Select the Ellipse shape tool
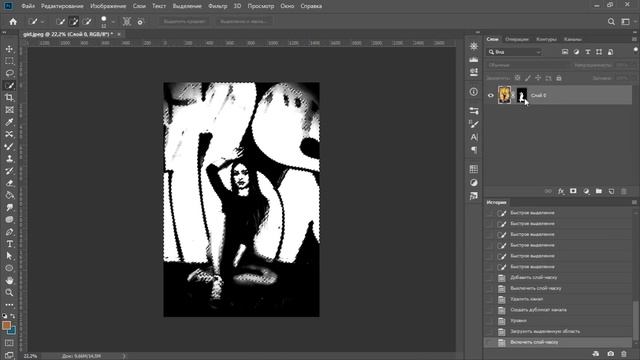Image resolution: width=640 pixels, height=360 pixels. (x=9, y=268)
